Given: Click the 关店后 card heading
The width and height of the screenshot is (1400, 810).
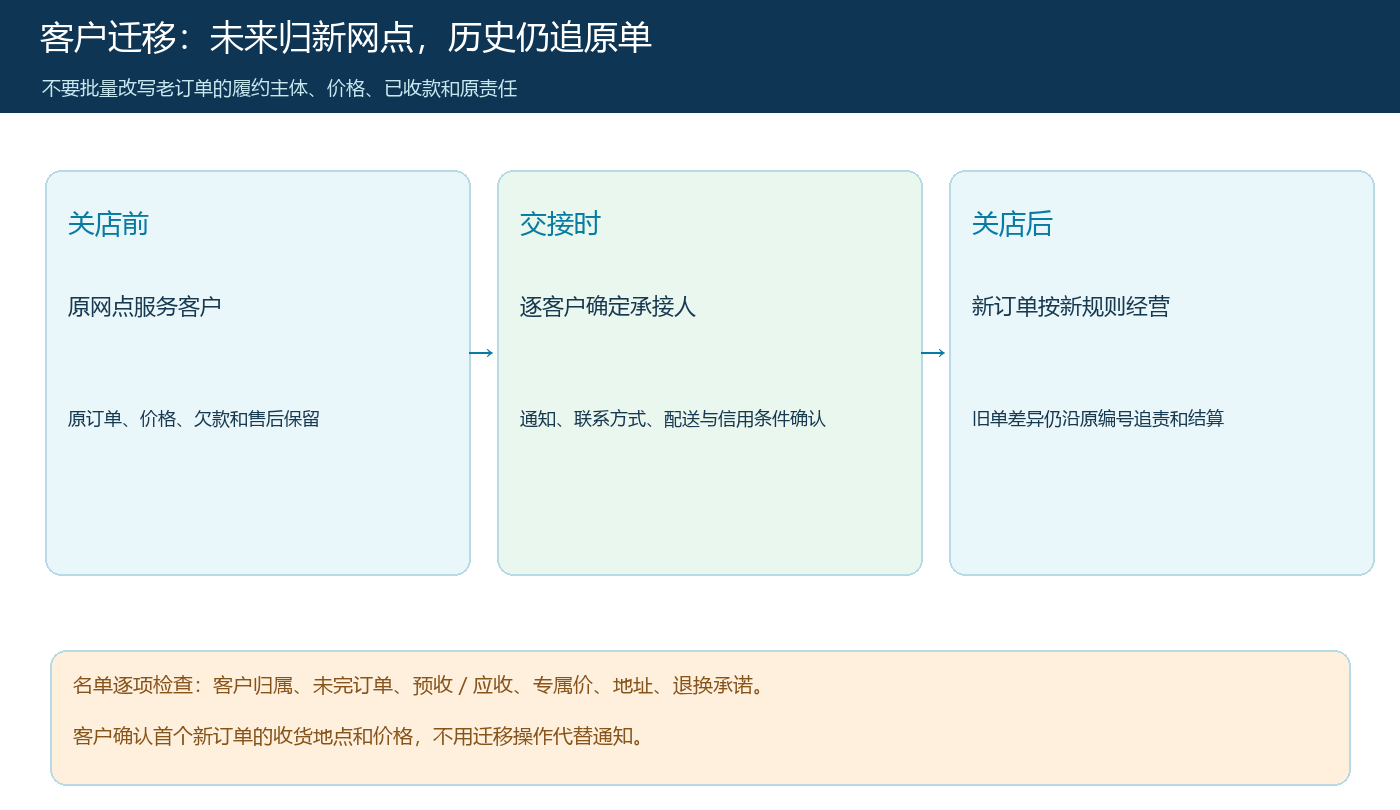Looking at the screenshot, I should [1012, 224].
